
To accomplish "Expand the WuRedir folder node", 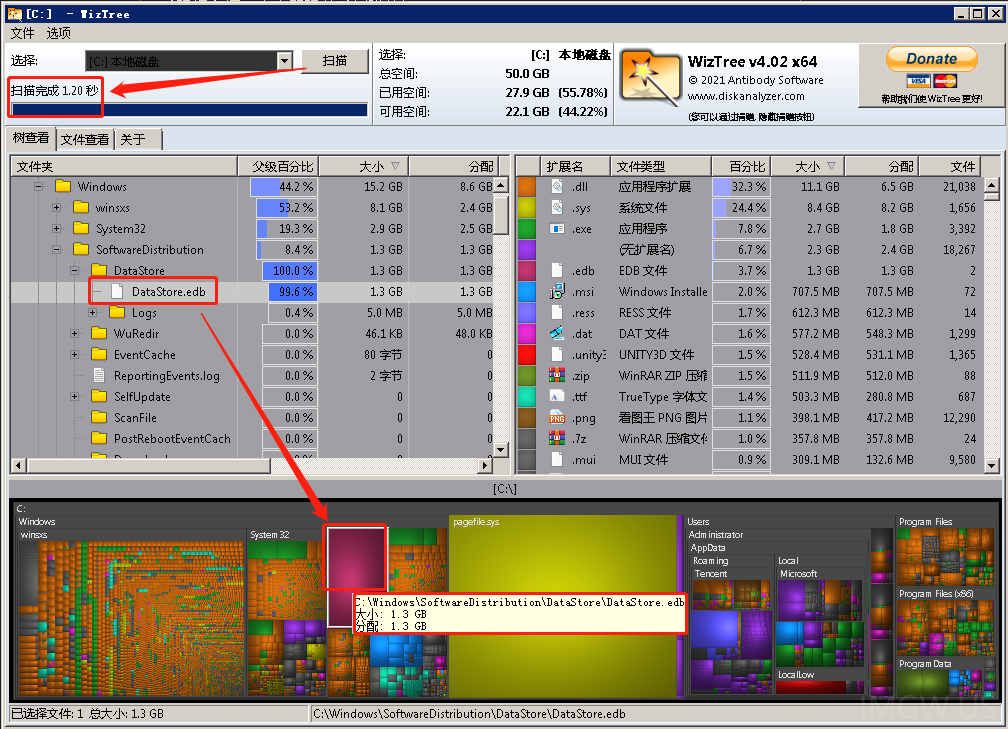I will [75, 334].
